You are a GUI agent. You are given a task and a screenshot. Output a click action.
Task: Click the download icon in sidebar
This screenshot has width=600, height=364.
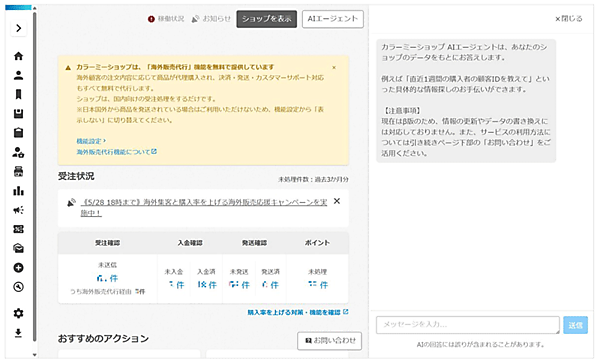[18, 333]
